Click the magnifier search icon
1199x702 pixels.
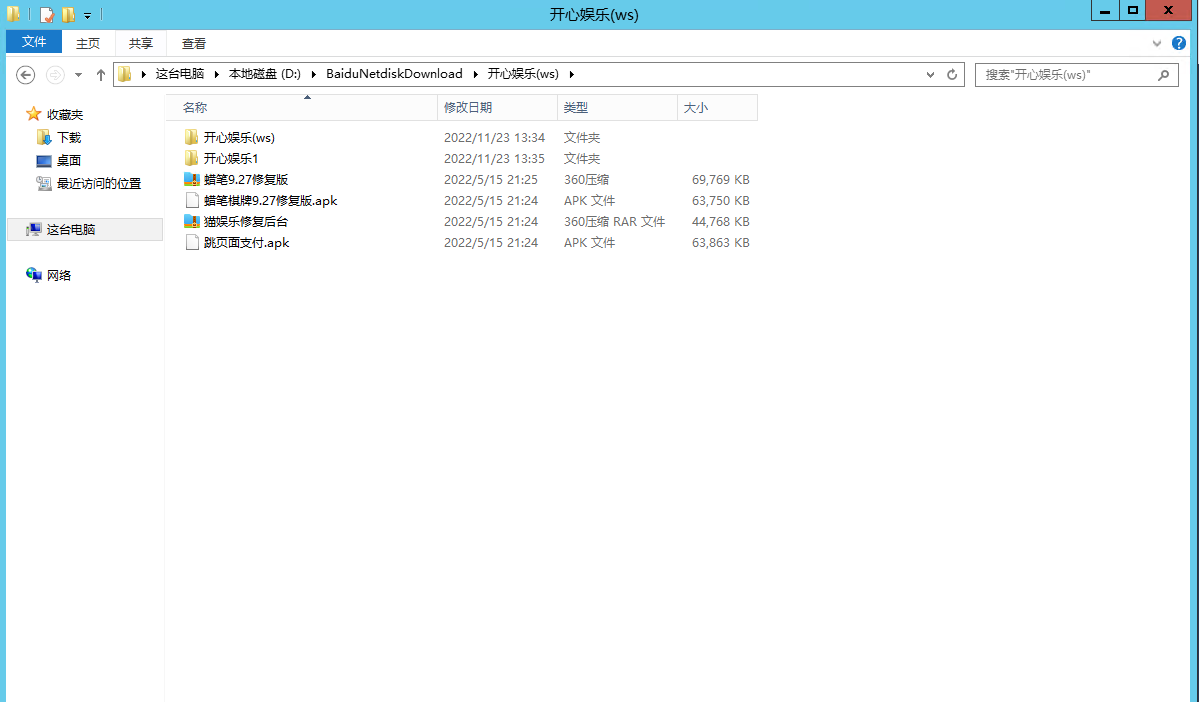(1163, 75)
